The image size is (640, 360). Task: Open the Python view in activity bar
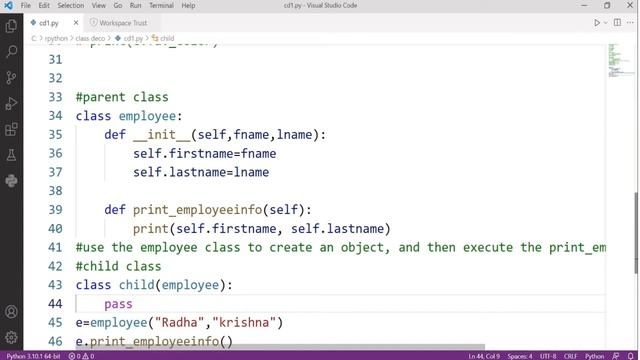[x=11, y=180]
